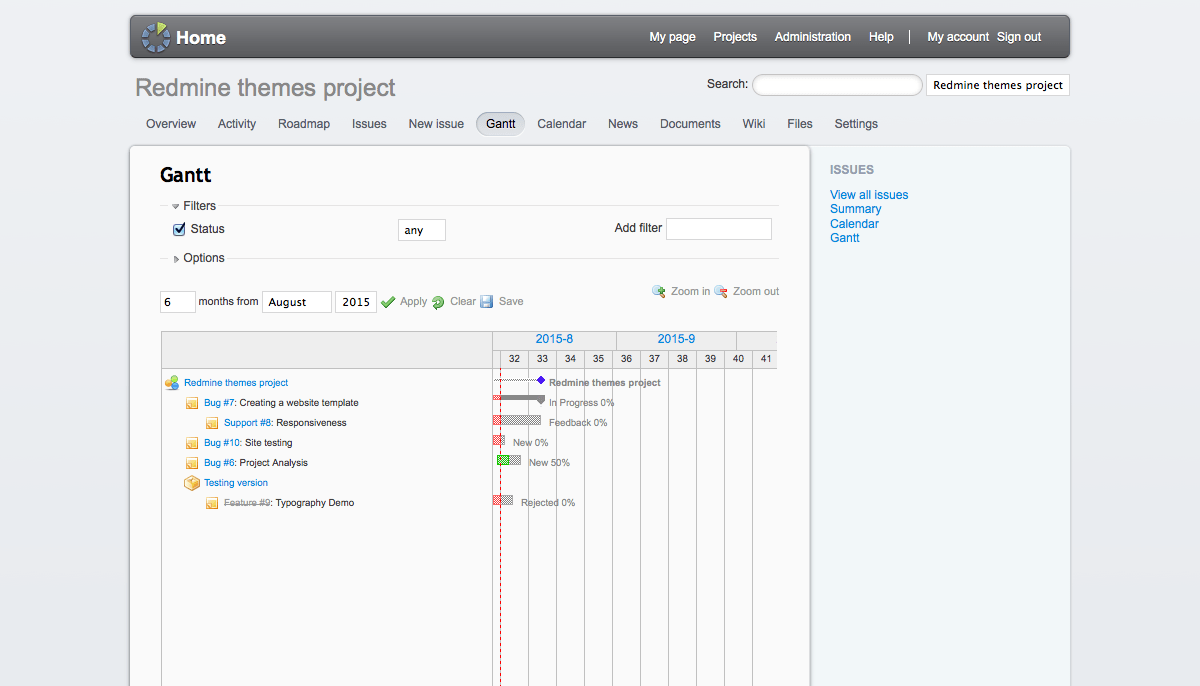Click the green Apply checkmark icon
Screen dimensions: 1200x686
[x=388, y=302]
